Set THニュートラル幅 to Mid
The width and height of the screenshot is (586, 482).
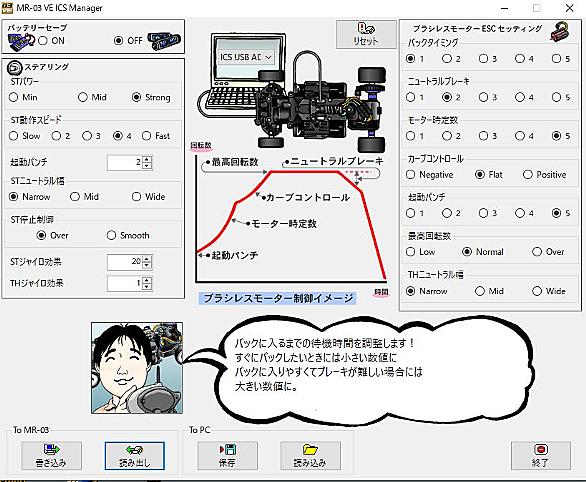490,291
